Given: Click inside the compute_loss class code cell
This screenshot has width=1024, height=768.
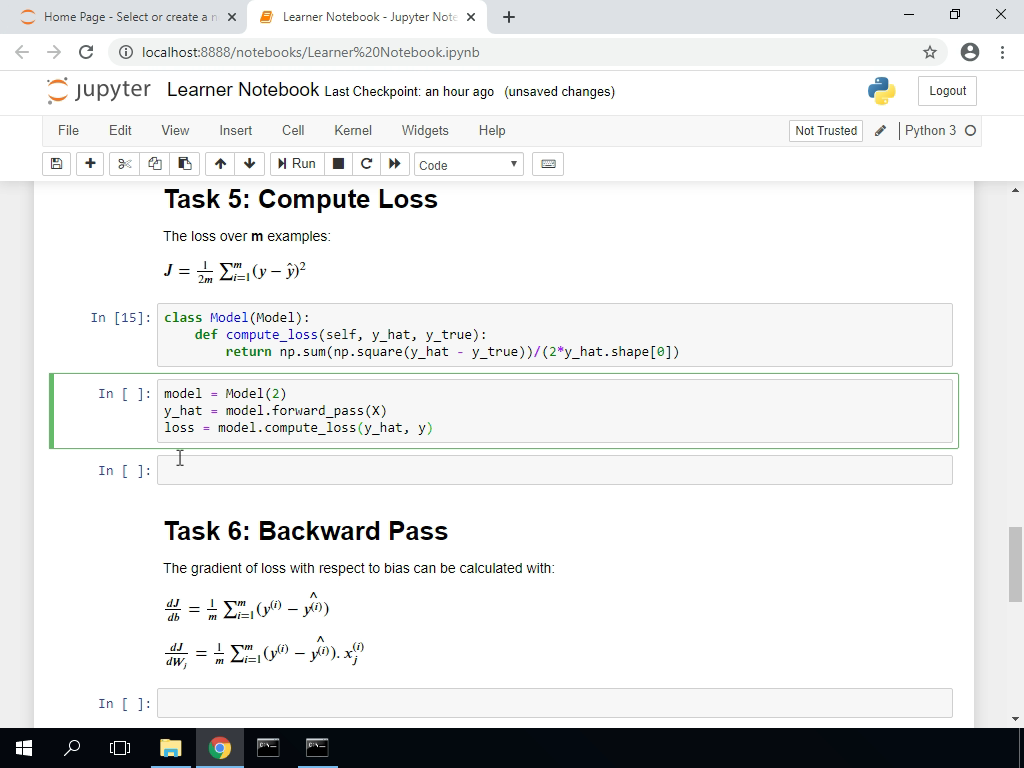Looking at the screenshot, I should point(554,335).
